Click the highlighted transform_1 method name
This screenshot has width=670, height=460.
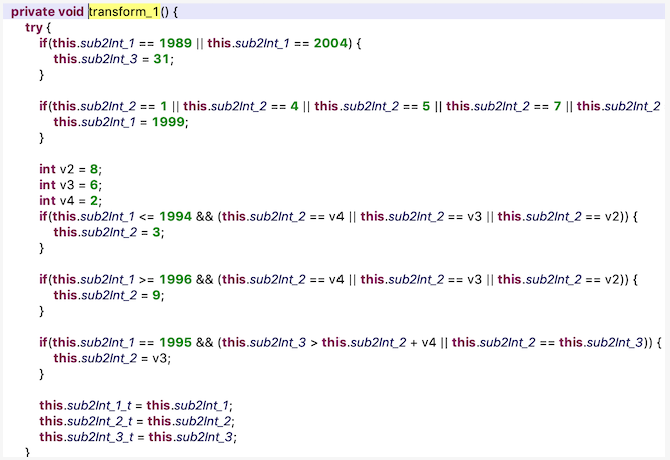(124, 12)
